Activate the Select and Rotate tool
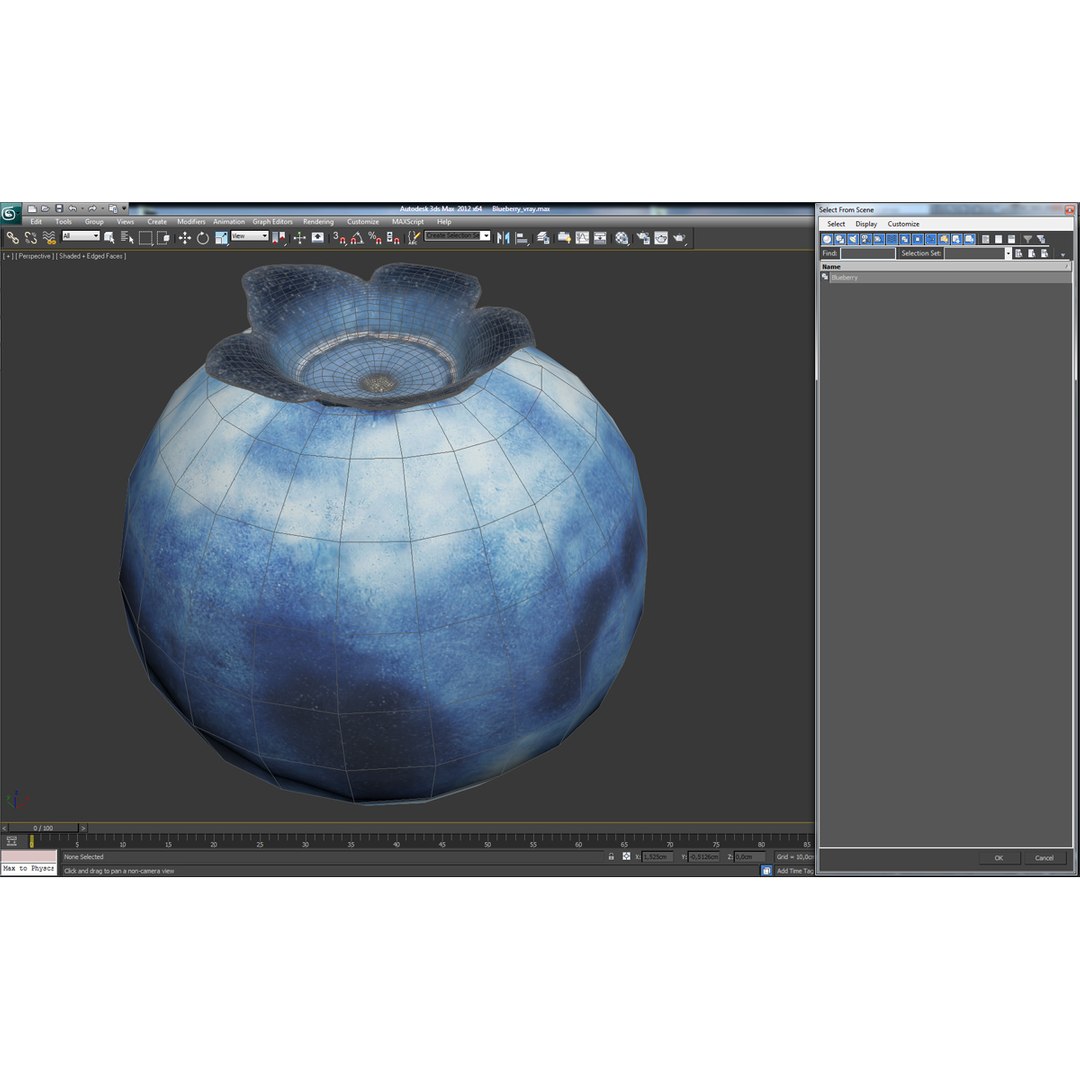The width and height of the screenshot is (1080, 1080). (202, 238)
